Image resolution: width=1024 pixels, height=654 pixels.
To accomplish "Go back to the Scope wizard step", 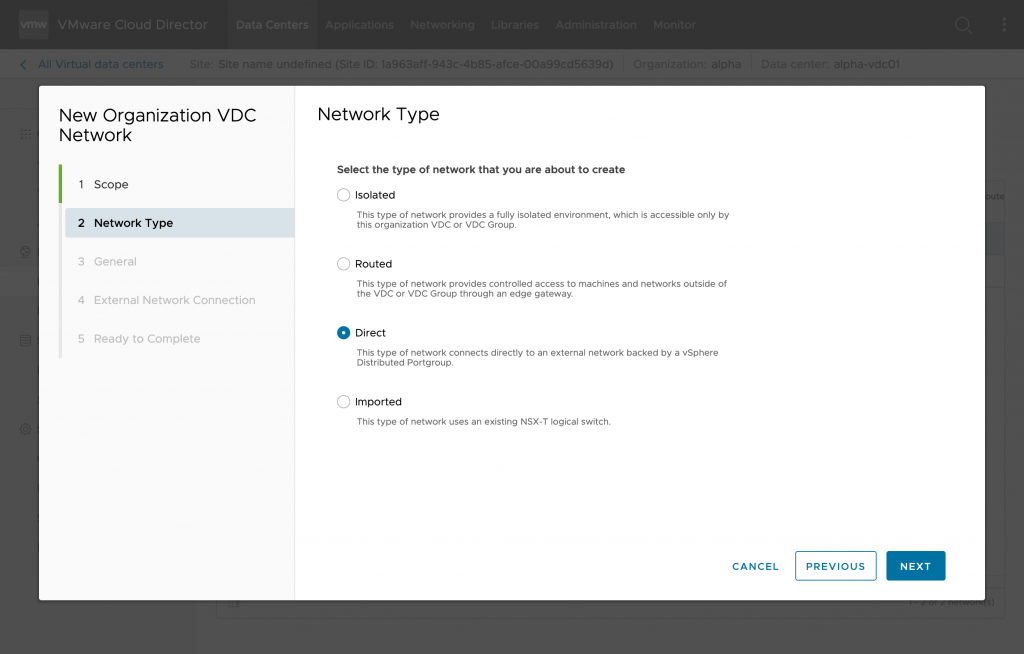I will [x=111, y=185].
